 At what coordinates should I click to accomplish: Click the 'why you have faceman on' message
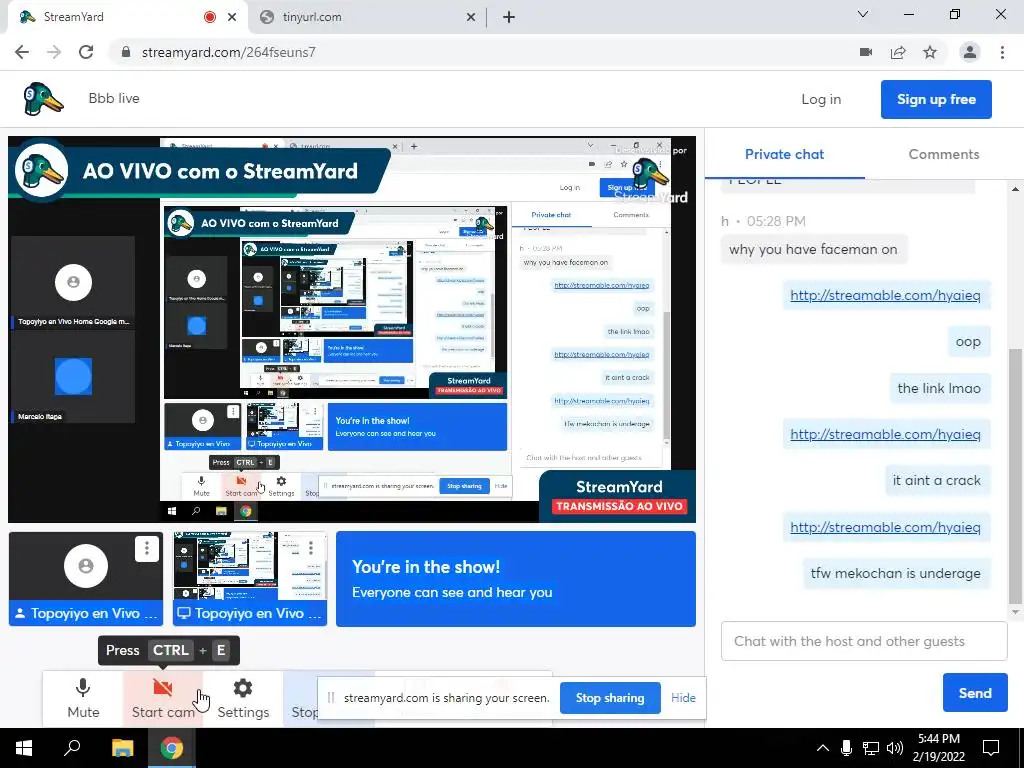pos(813,249)
